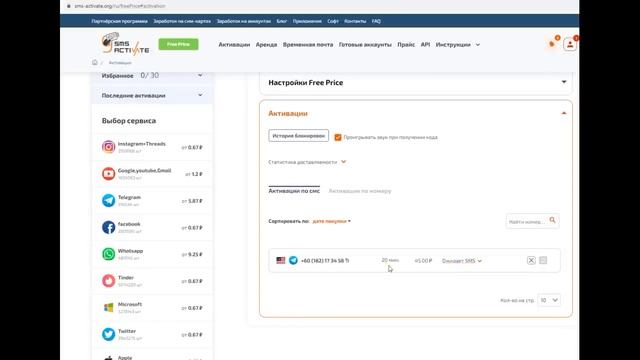Viewport: 640px width, 360px height.
Task: Select the Facebook service icon
Action: (x=109, y=227)
